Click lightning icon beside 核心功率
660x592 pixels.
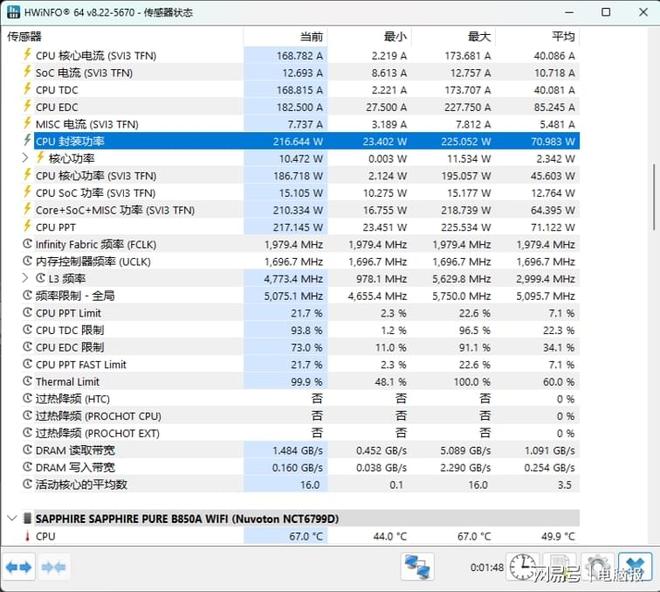pyautogui.click(x=40, y=158)
